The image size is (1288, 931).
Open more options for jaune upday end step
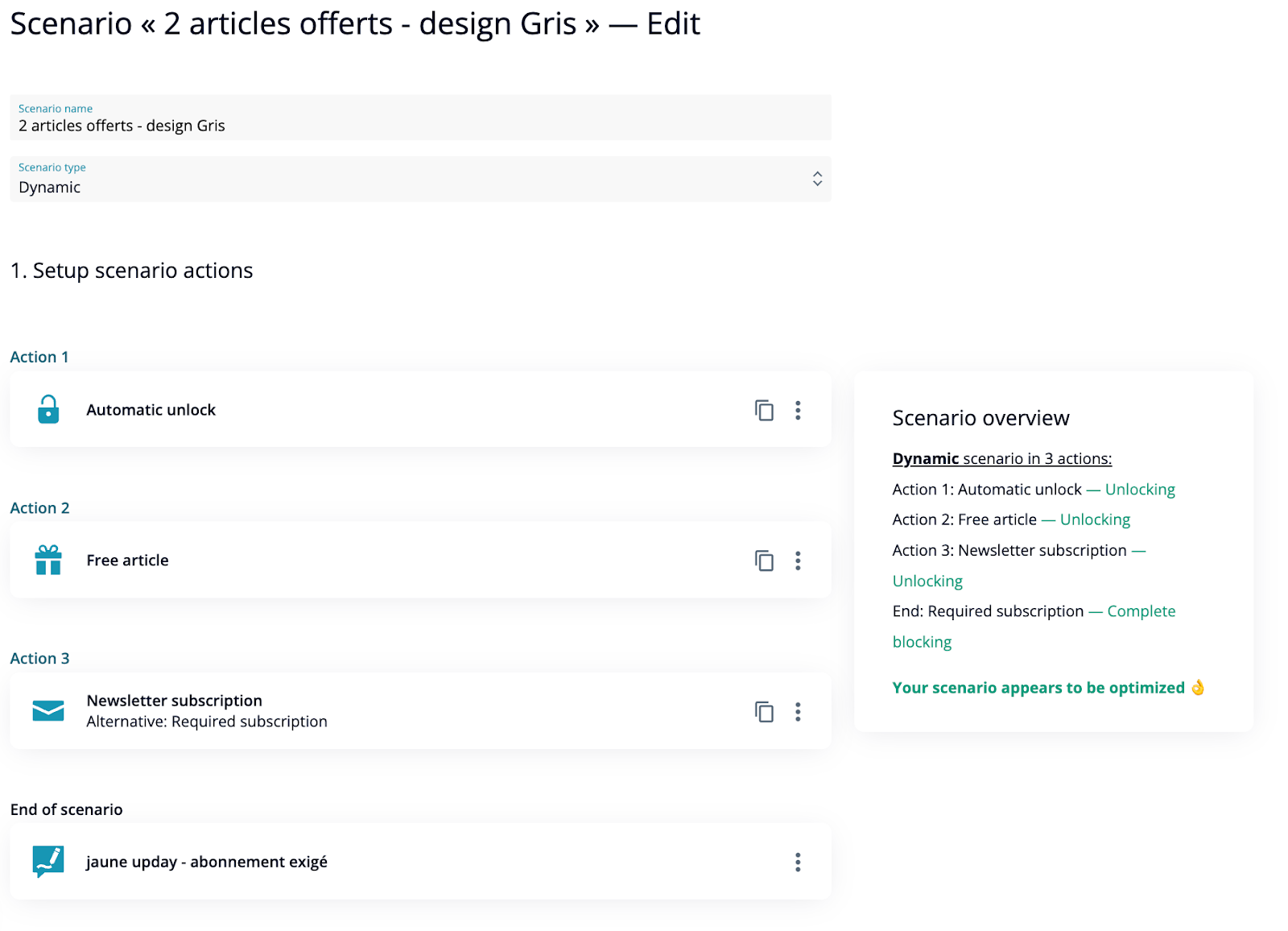click(x=798, y=863)
